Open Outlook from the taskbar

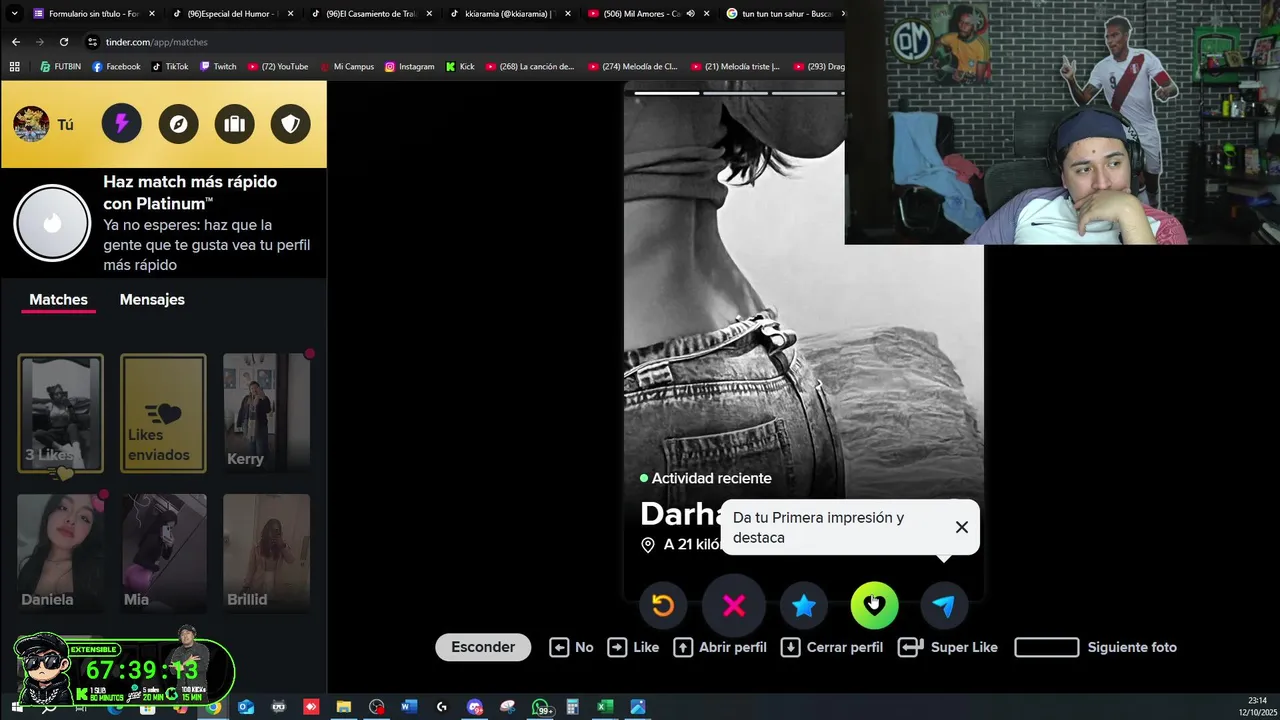[246, 707]
